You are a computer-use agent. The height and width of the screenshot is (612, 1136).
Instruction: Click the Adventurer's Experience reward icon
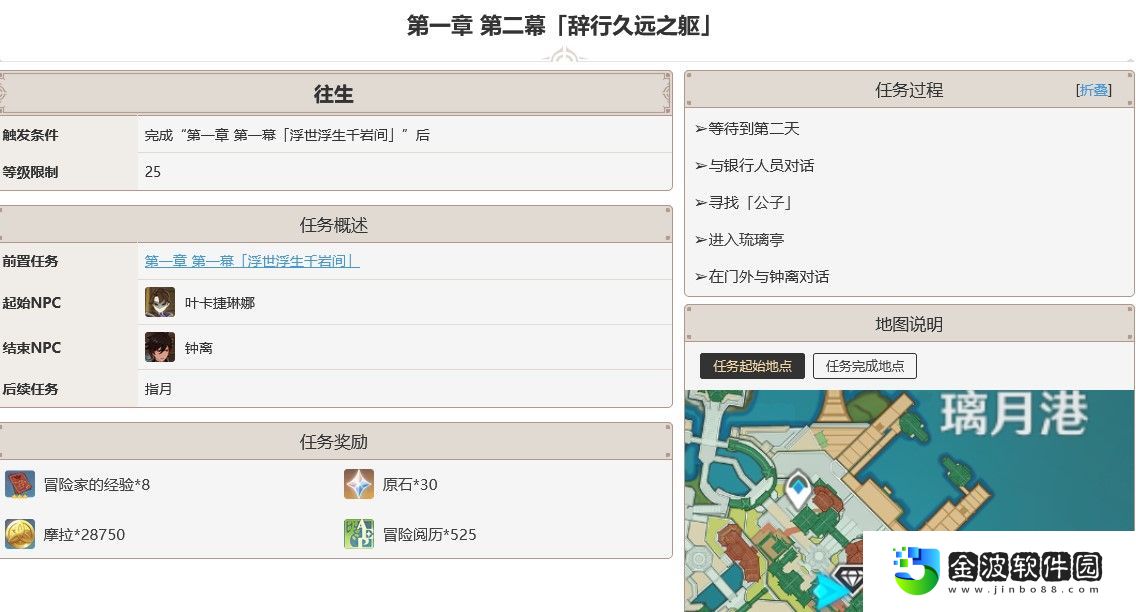point(20,484)
